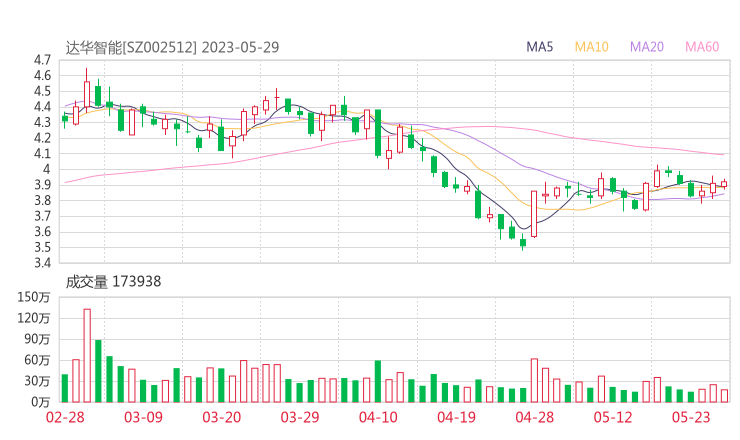Click the green volume bar reaching 90万
Screen dimensions: 740x440
coord(98,371)
